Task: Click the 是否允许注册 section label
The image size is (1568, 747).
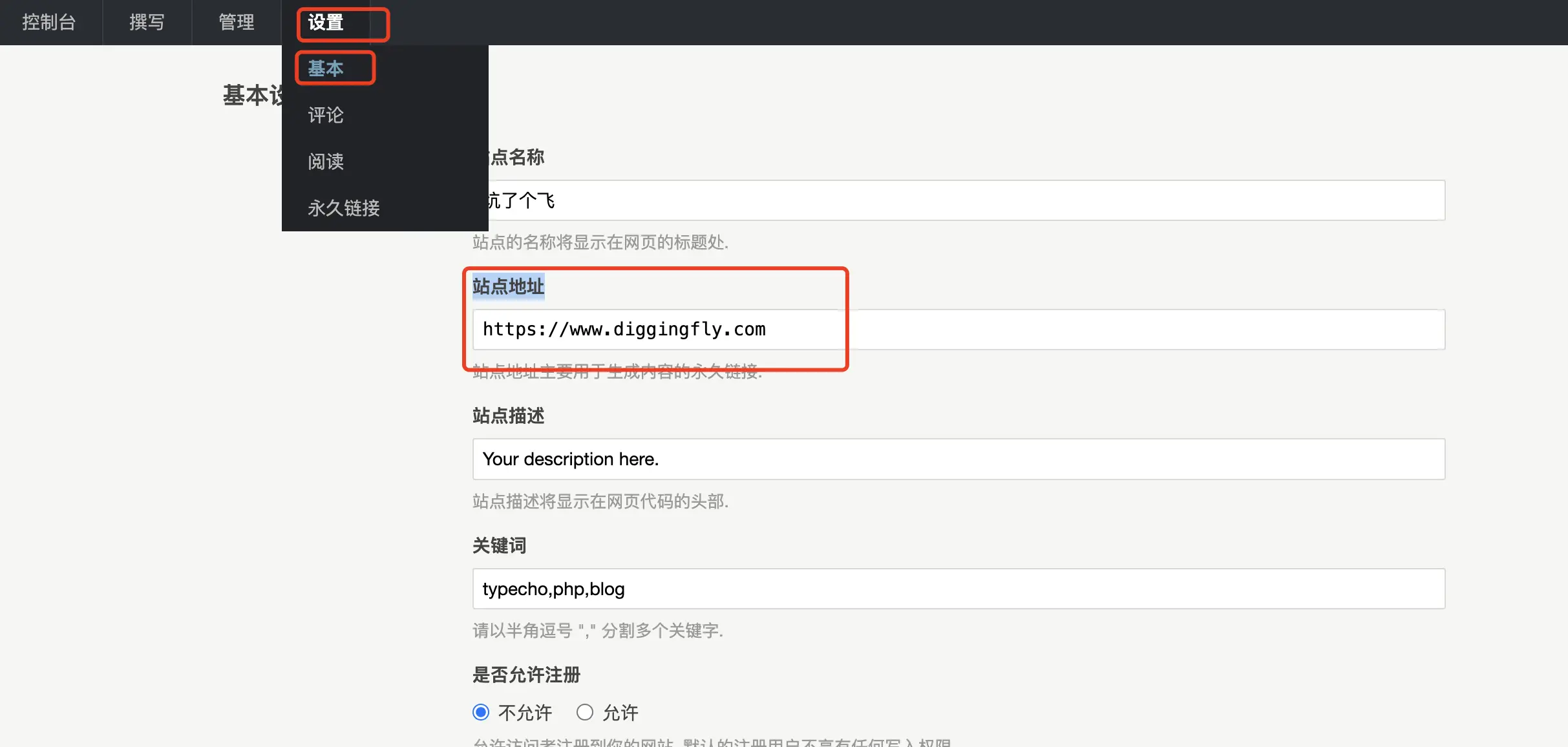Action: [x=526, y=675]
